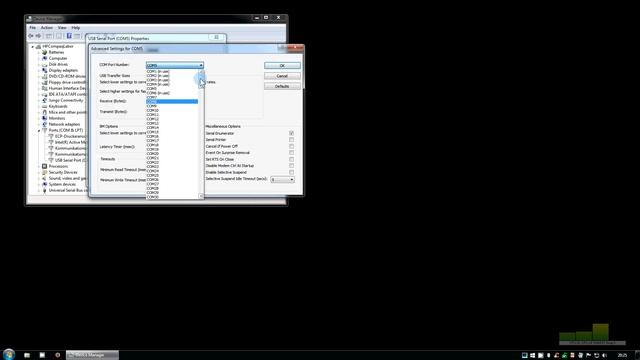Select the Security Devices icon
The image size is (640, 360).
pyautogui.click(x=44, y=172)
